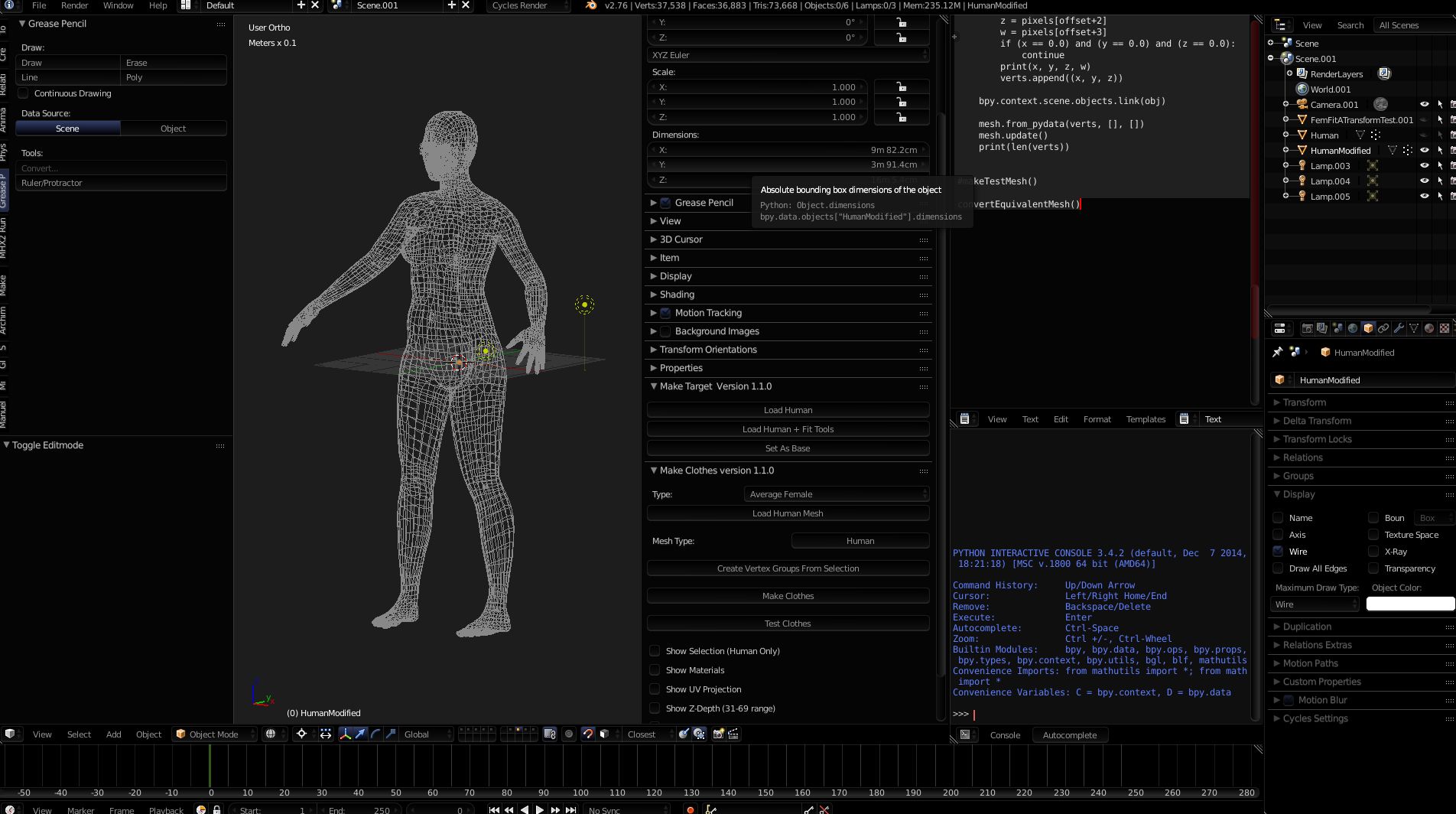Open Material properties sphere icon
Image resolution: width=1456 pixels, height=814 pixels.
[x=1429, y=328]
